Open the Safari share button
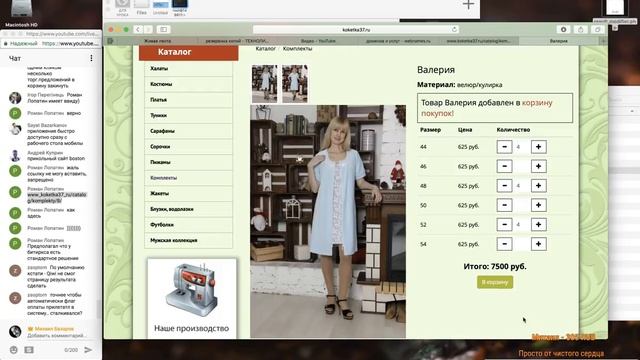 580,29
